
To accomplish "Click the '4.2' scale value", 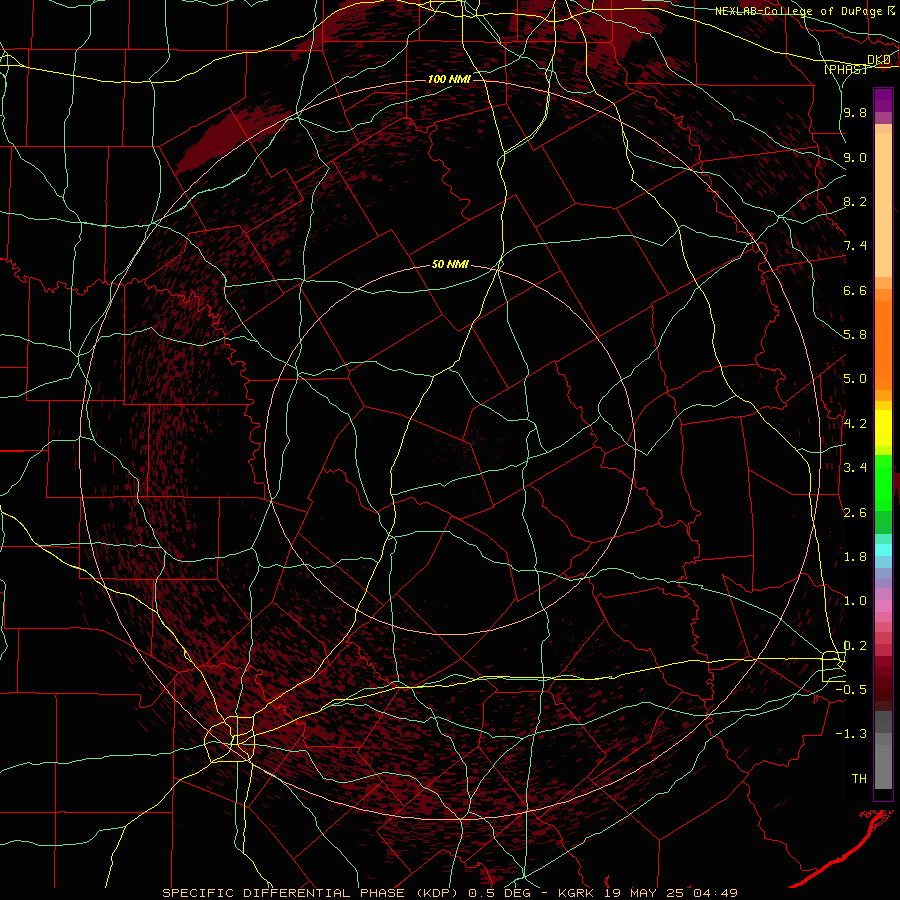I will pyautogui.click(x=855, y=424).
